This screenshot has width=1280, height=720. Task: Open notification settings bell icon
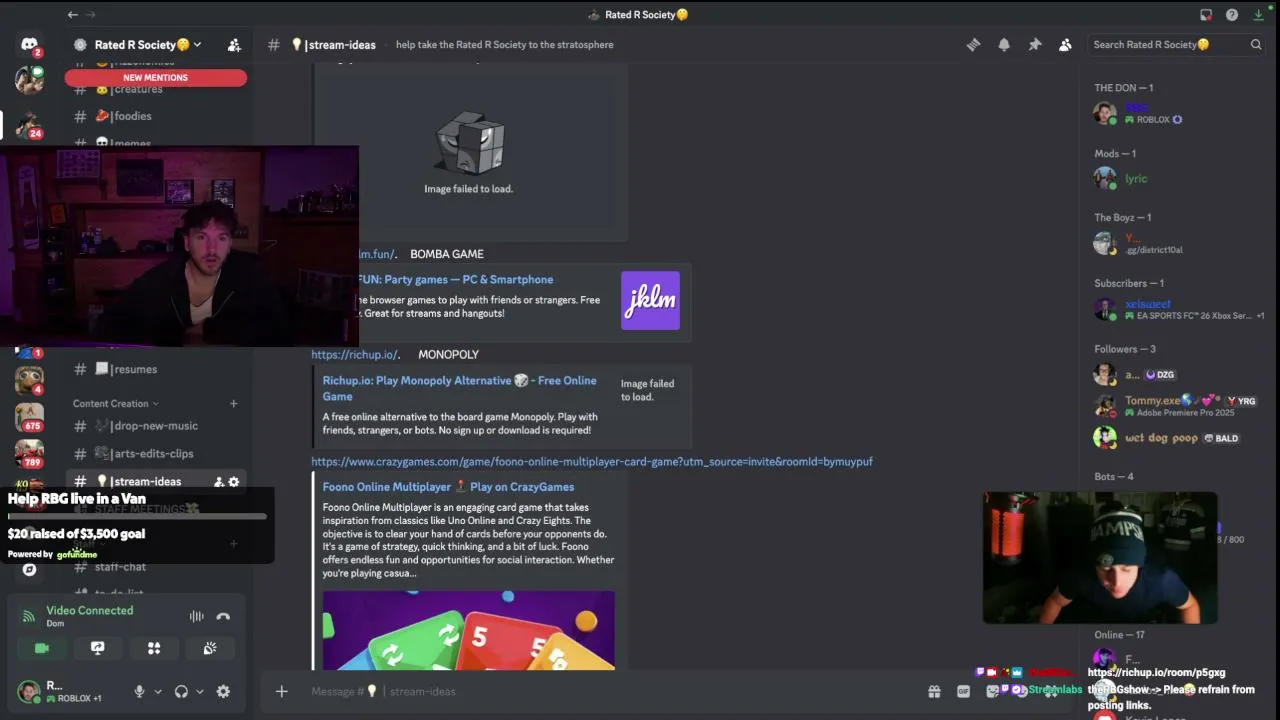click(1004, 44)
